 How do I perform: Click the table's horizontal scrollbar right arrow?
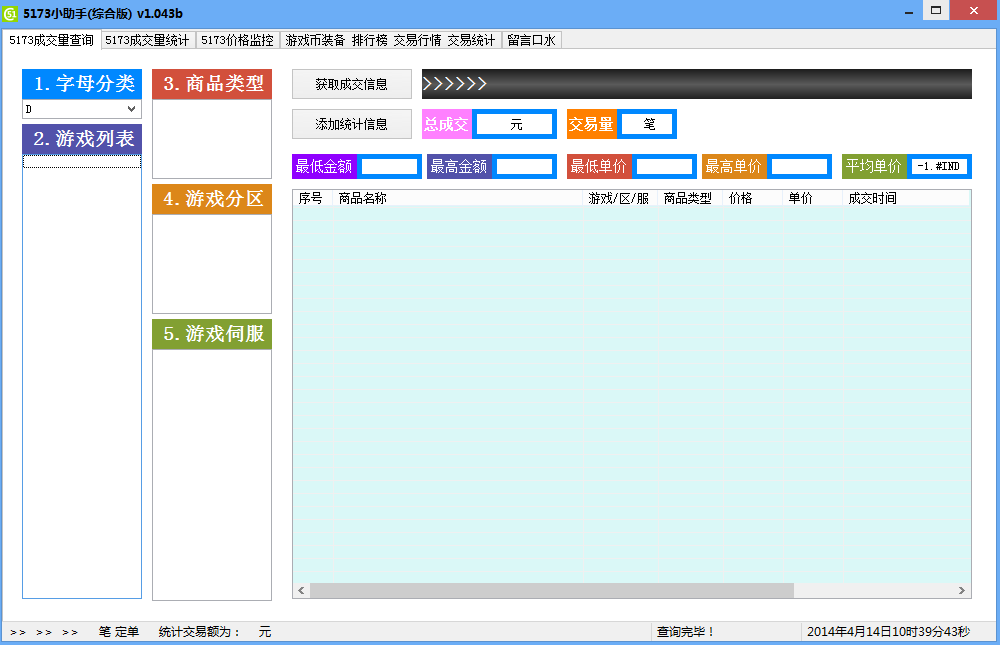pos(962,591)
